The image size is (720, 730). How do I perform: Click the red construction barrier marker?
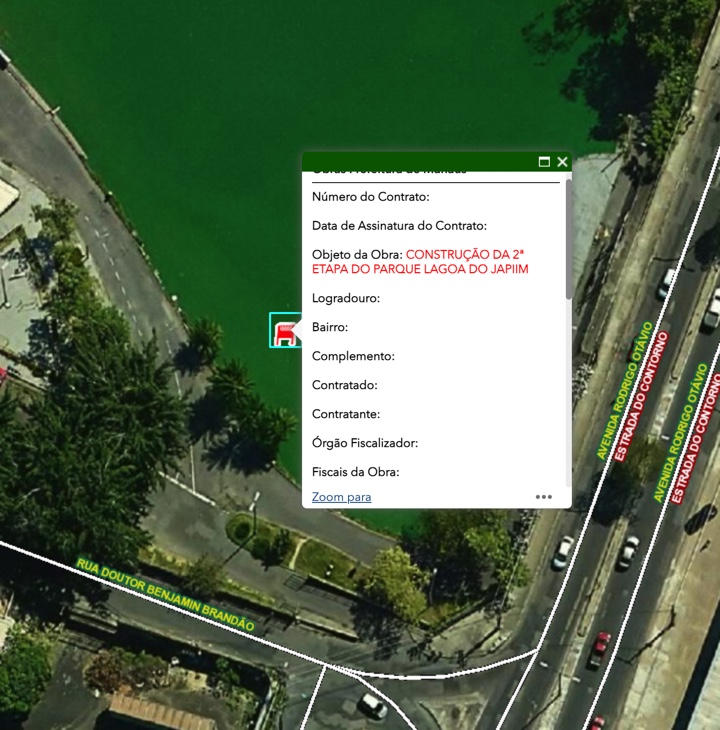[284, 331]
